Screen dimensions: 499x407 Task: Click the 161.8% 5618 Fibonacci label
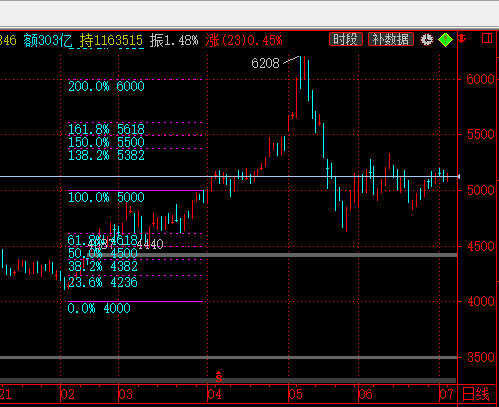[x=106, y=129]
